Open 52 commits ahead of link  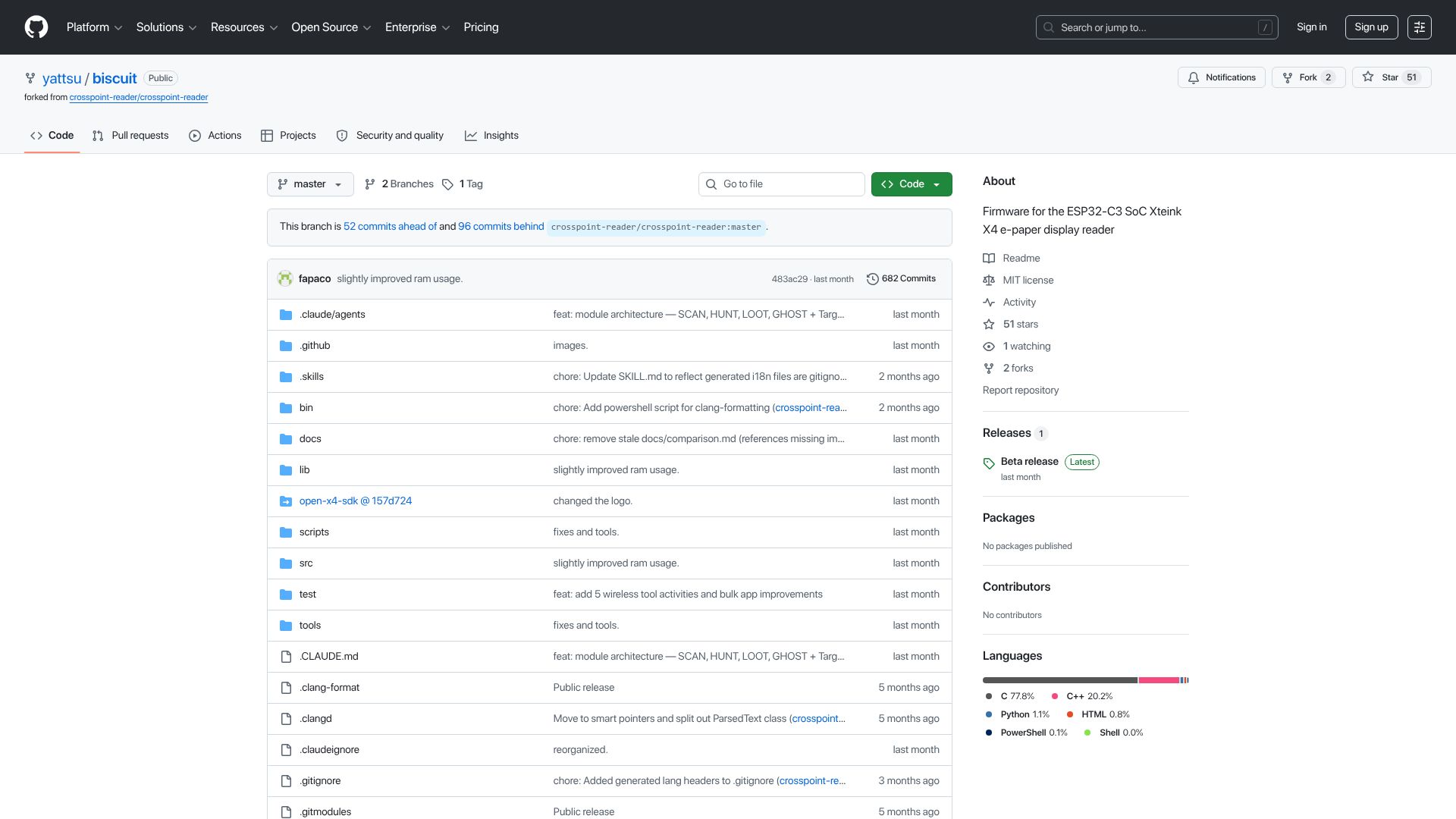coord(390,227)
